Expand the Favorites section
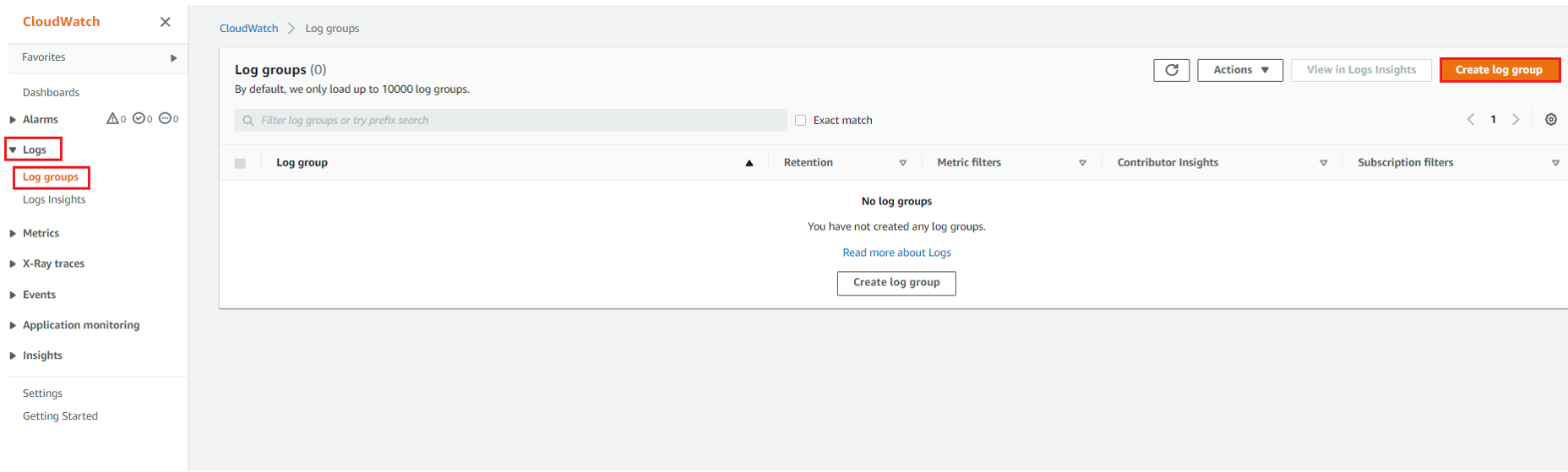The height and width of the screenshot is (472, 1568). (x=173, y=57)
